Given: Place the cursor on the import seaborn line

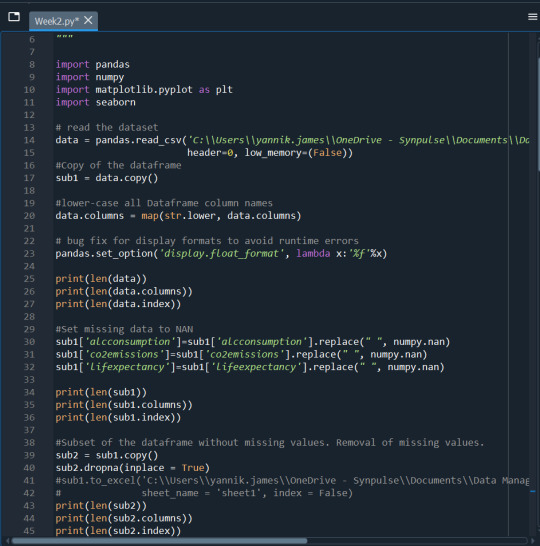Looking at the screenshot, I should [95, 102].
